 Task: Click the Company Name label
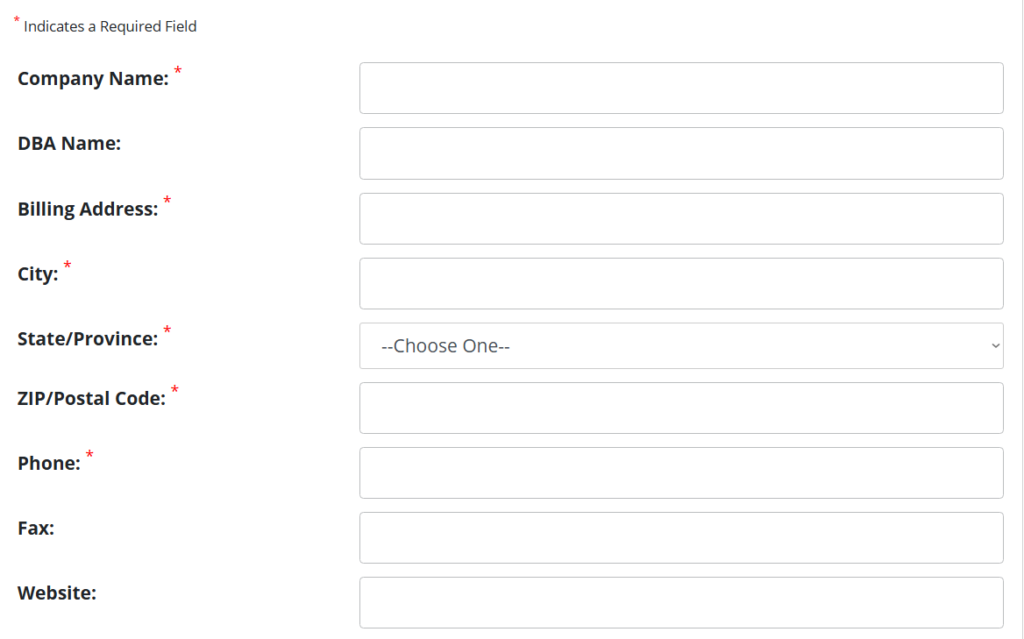click(94, 78)
